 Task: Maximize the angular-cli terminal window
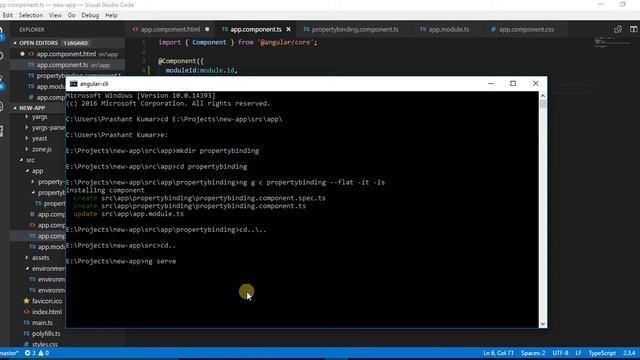(513, 83)
